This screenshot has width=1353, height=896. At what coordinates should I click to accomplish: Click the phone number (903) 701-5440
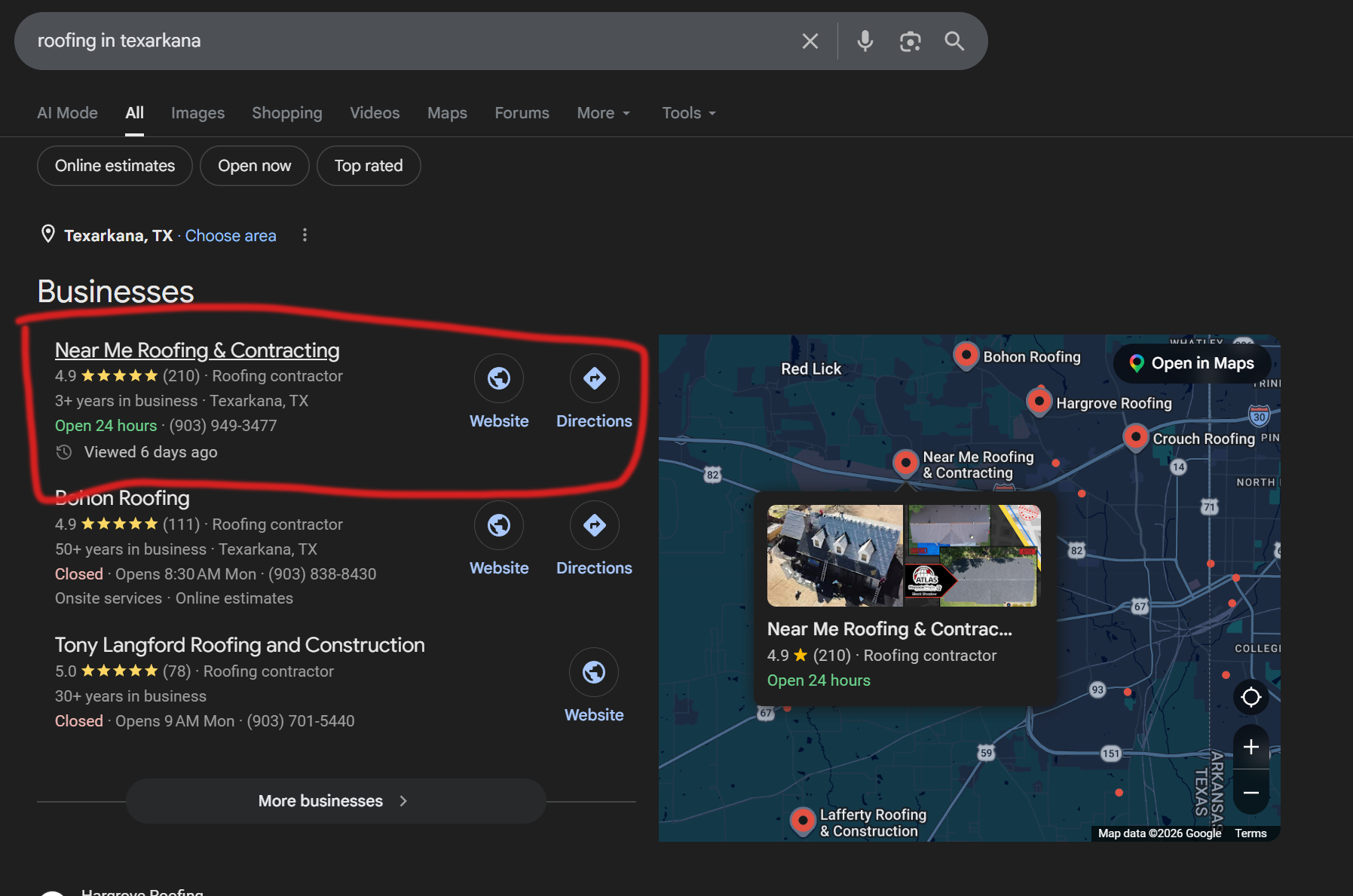pyautogui.click(x=301, y=721)
